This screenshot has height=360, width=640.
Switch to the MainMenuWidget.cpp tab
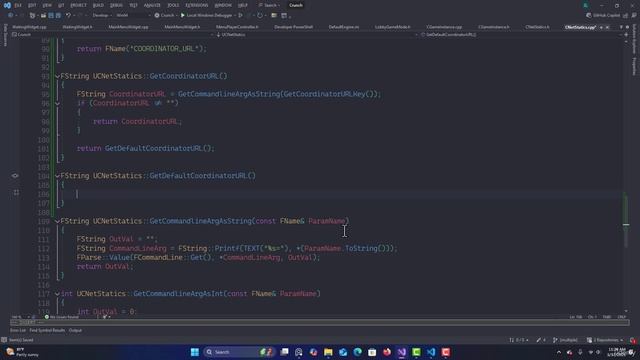coord(128,27)
